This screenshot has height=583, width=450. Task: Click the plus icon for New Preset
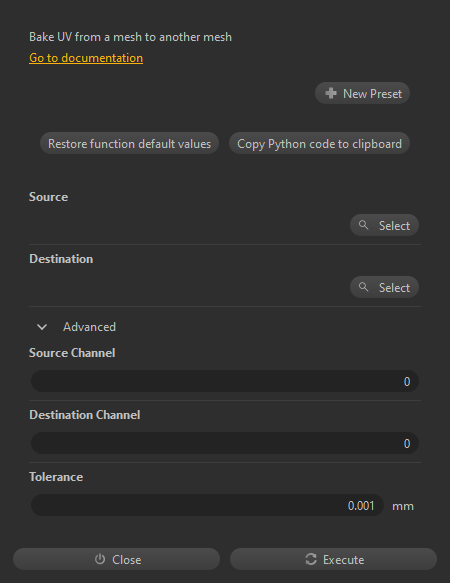coord(331,93)
